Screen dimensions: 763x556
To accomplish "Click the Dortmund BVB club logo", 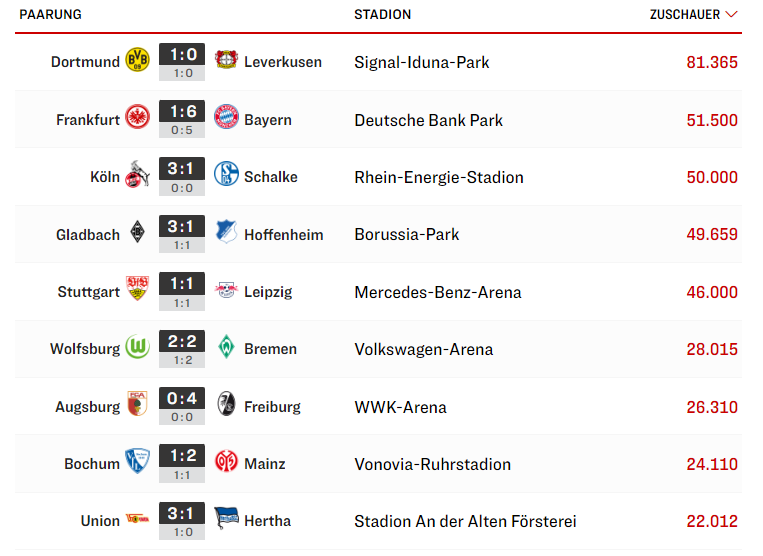I will pyautogui.click(x=138, y=60).
